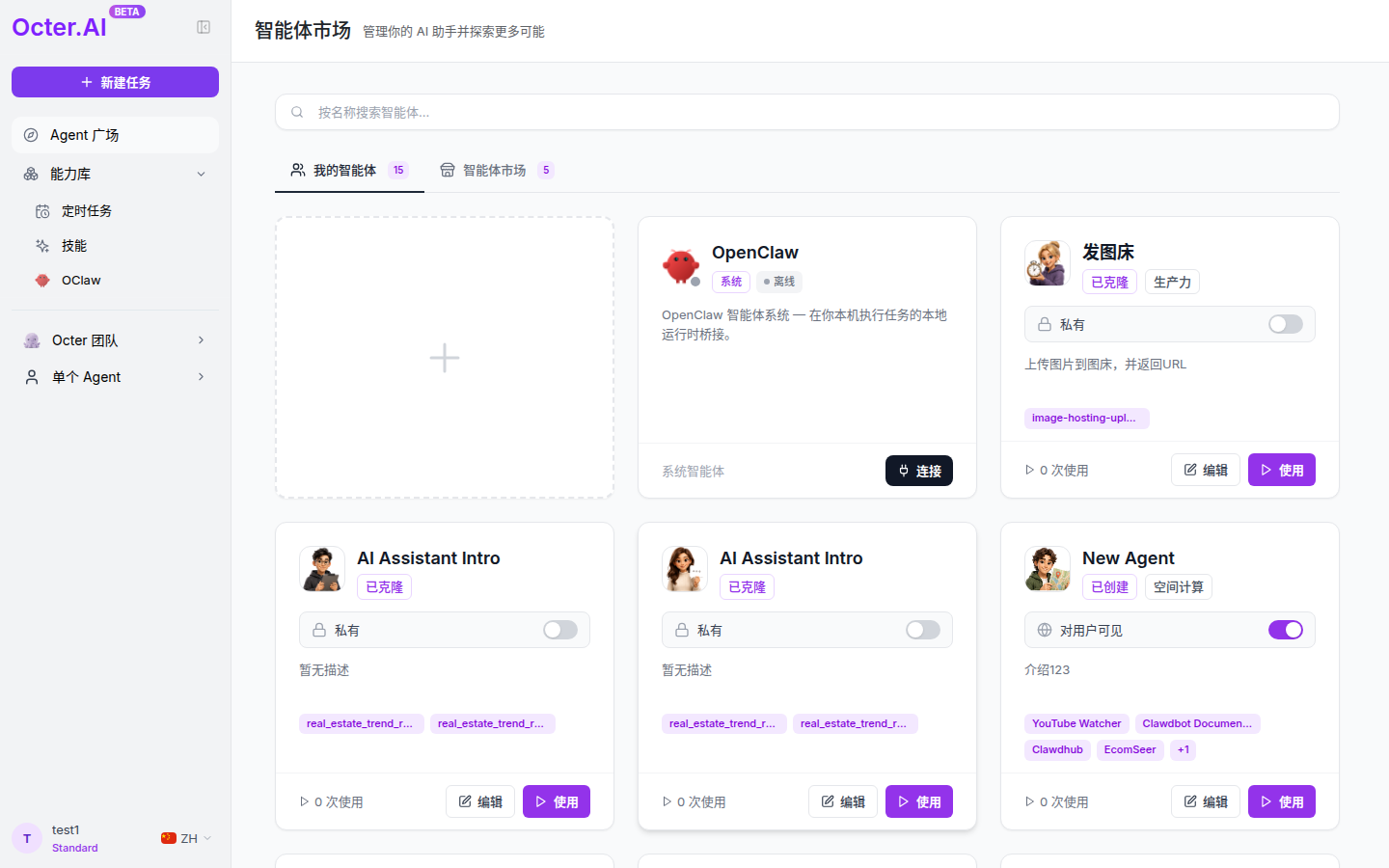Click the Clawdbot Documen... skill tag
Screen dimensions: 1389x868
(x=1197, y=723)
